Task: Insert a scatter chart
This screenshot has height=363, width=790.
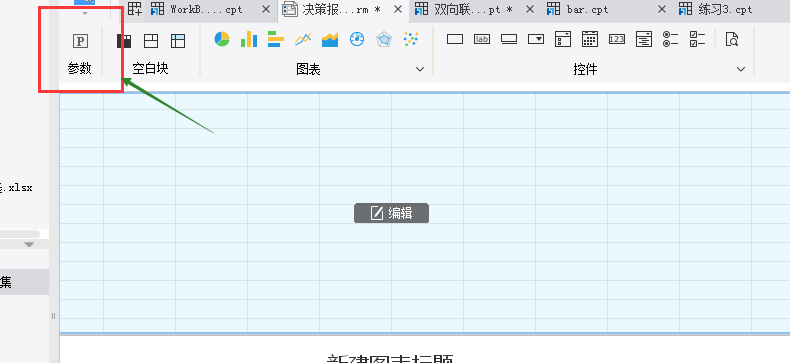Action: (x=411, y=39)
